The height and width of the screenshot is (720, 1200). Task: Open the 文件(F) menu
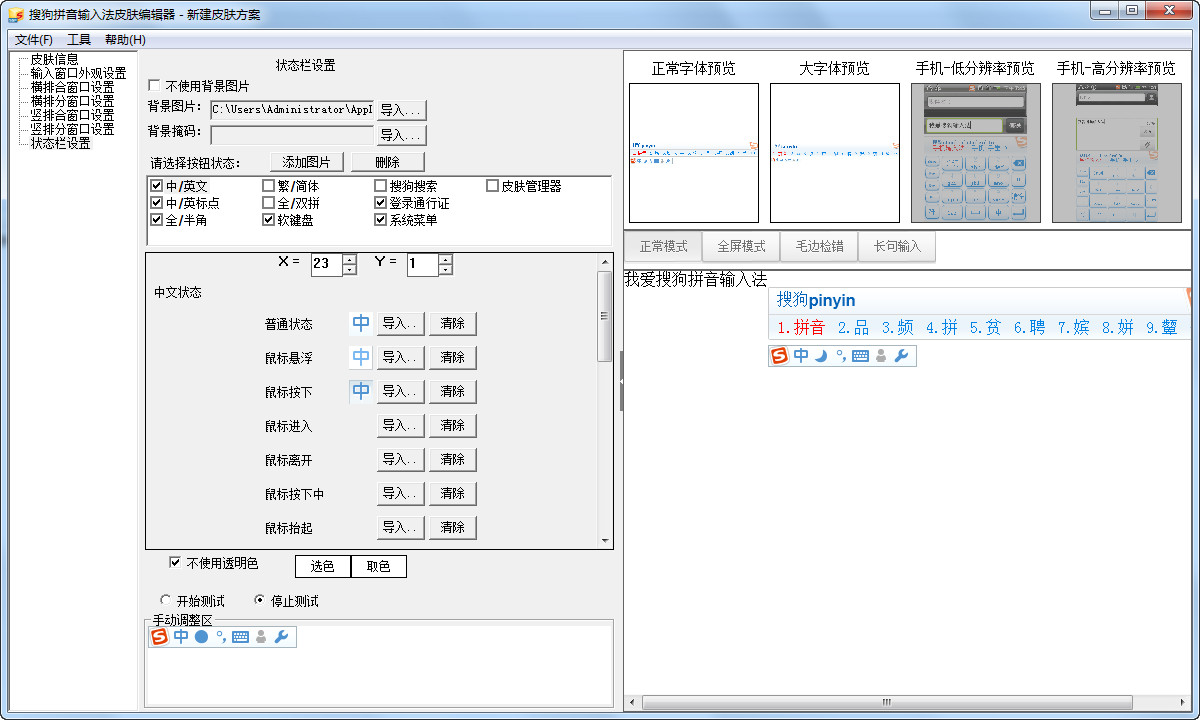click(x=34, y=40)
